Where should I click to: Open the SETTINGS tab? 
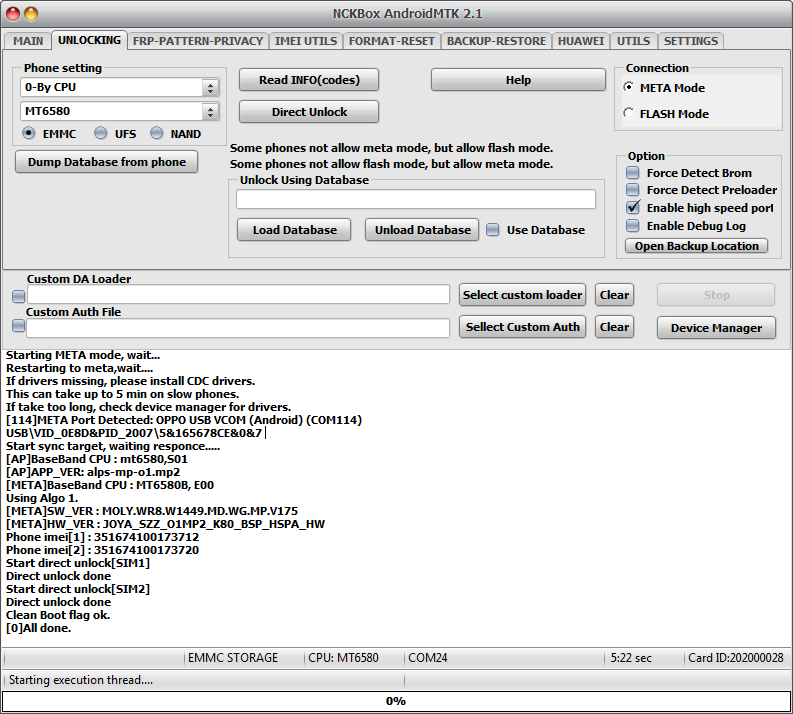[x=690, y=41]
